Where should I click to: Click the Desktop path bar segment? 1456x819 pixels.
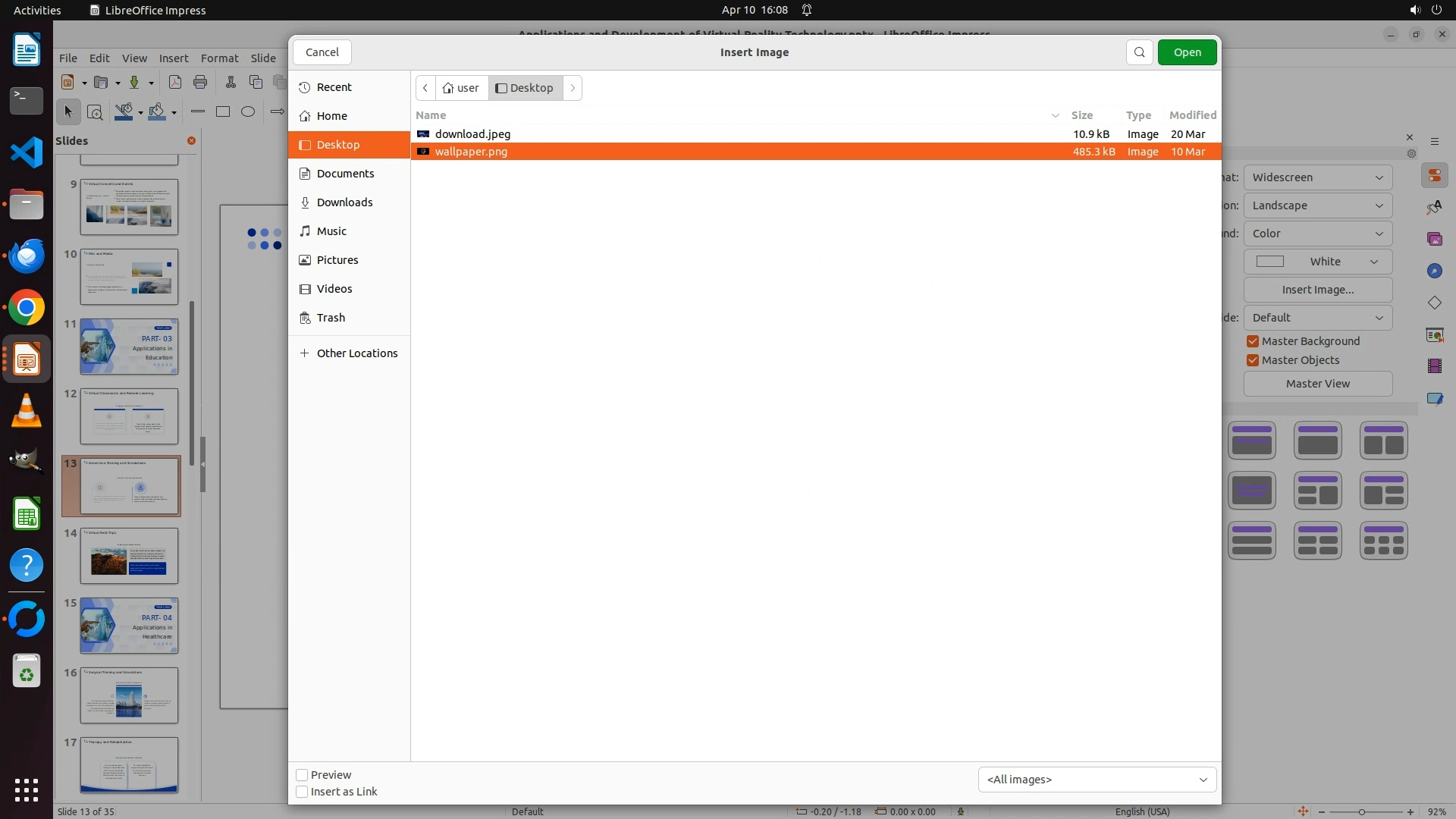point(525,88)
